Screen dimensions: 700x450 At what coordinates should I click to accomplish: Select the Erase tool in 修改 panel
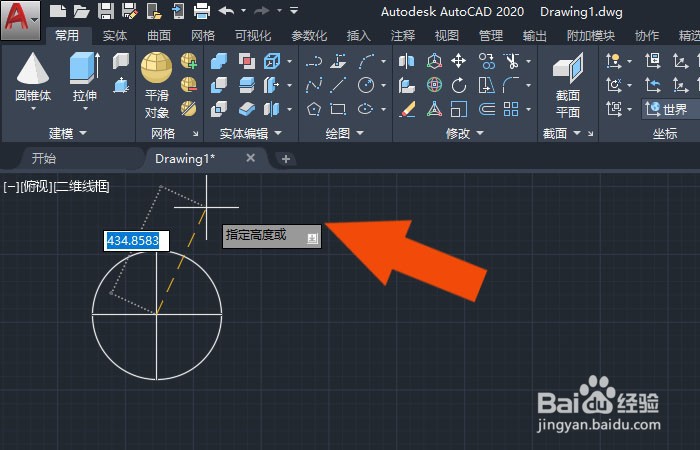click(407, 108)
